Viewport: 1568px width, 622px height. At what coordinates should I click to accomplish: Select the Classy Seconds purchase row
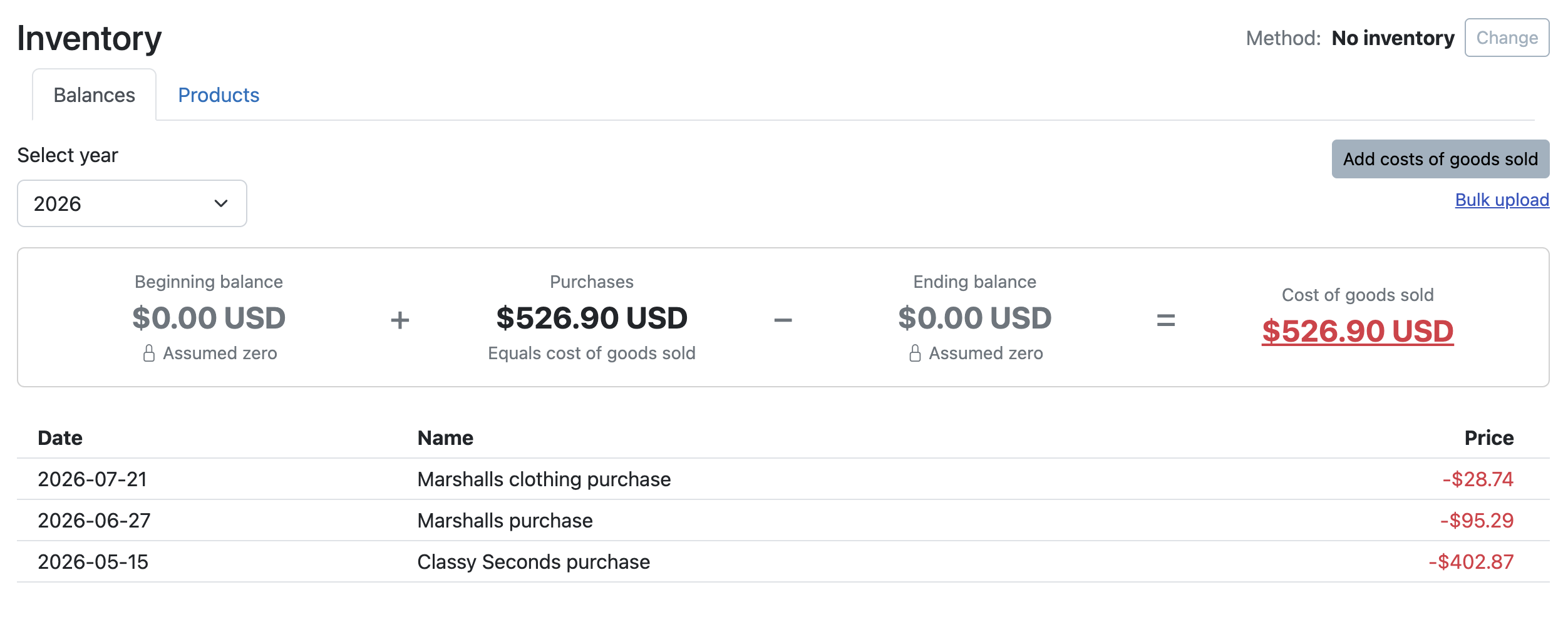point(783,562)
